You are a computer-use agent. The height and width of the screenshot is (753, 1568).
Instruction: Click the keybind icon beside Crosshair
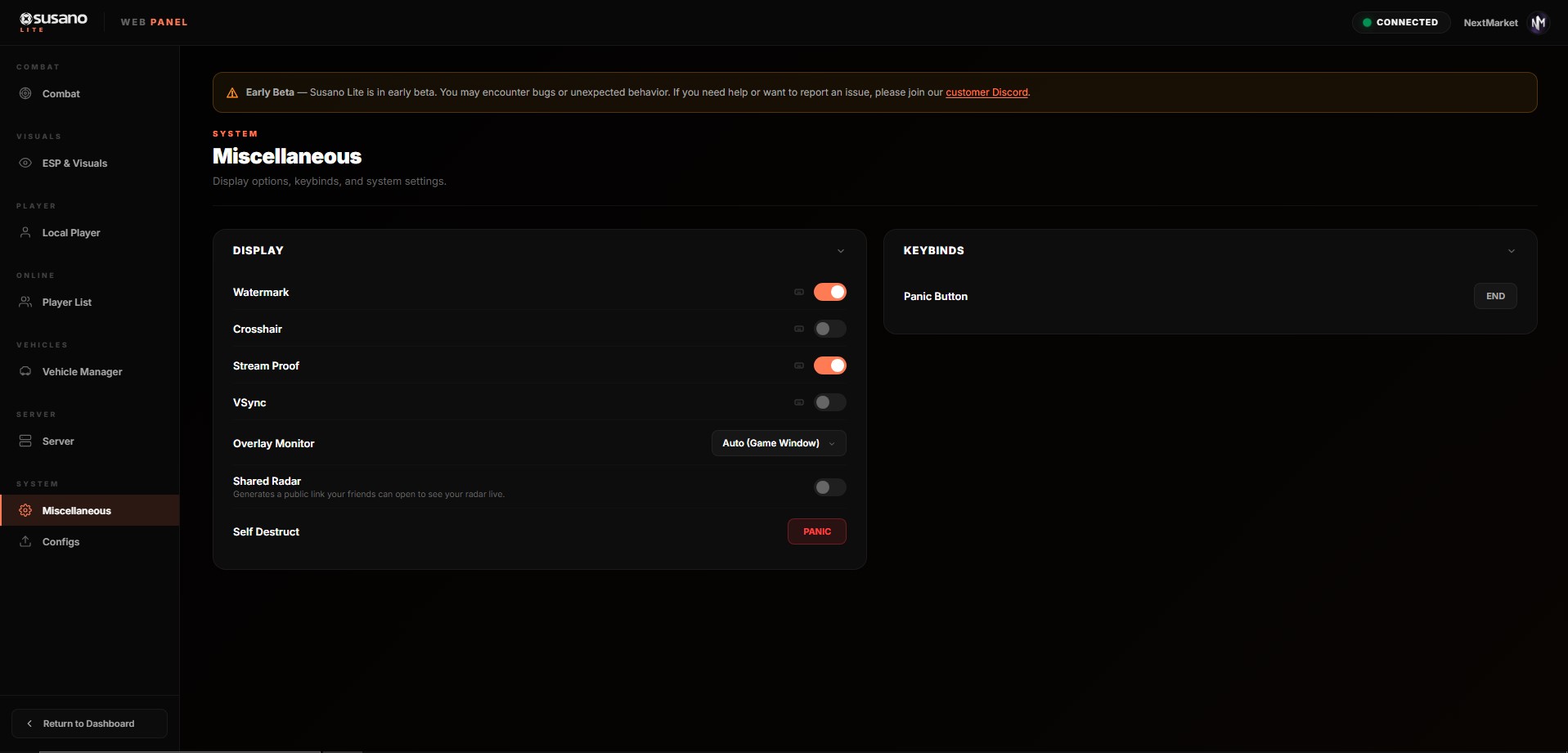[799, 329]
